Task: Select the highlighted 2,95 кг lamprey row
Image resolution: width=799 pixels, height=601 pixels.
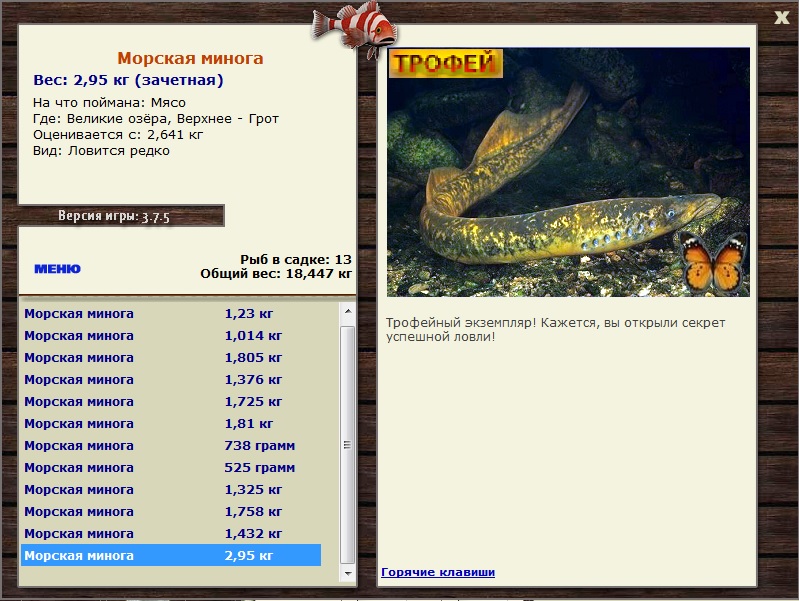Action: pyautogui.click(x=171, y=555)
